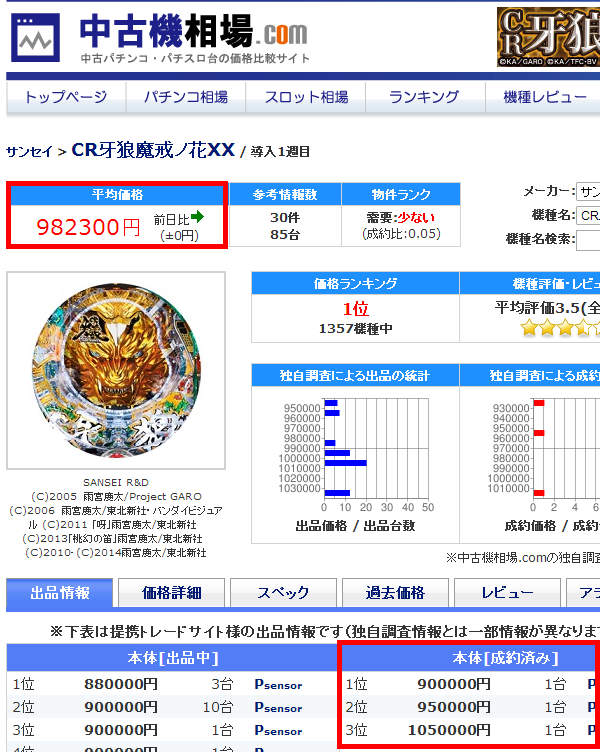Follow the サンセイ breadcrumb link

(x=29, y=152)
